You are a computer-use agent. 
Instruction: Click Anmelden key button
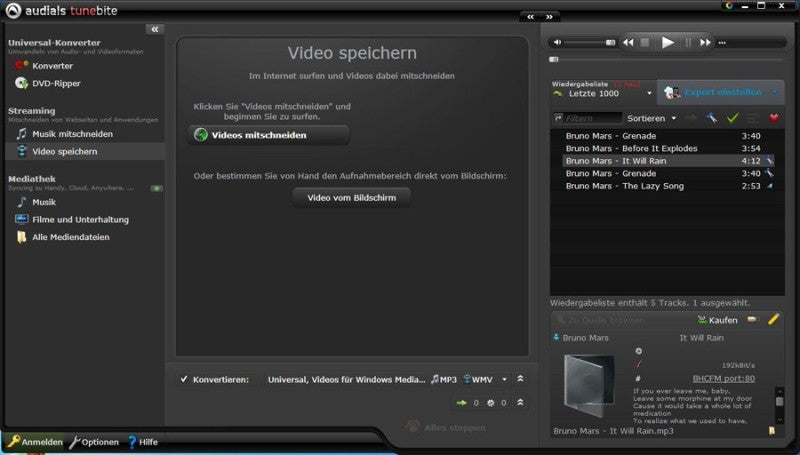pos(35,442)
